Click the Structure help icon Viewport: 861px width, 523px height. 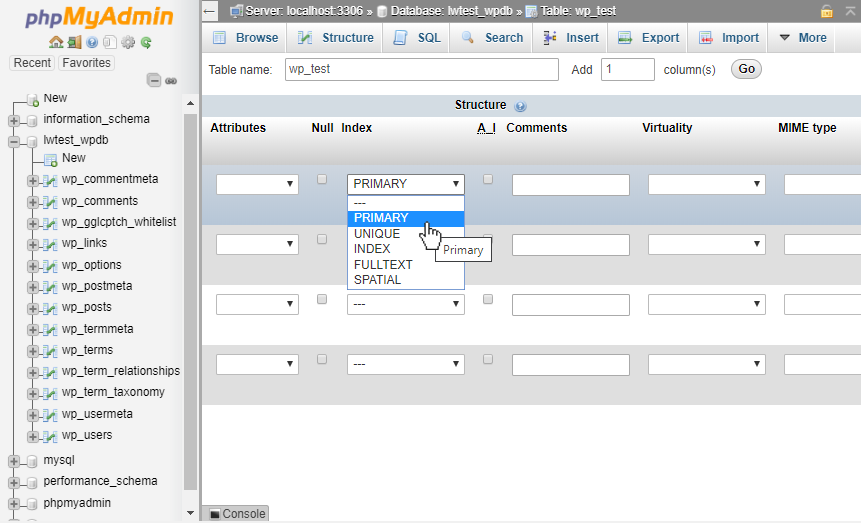[520, 106]
